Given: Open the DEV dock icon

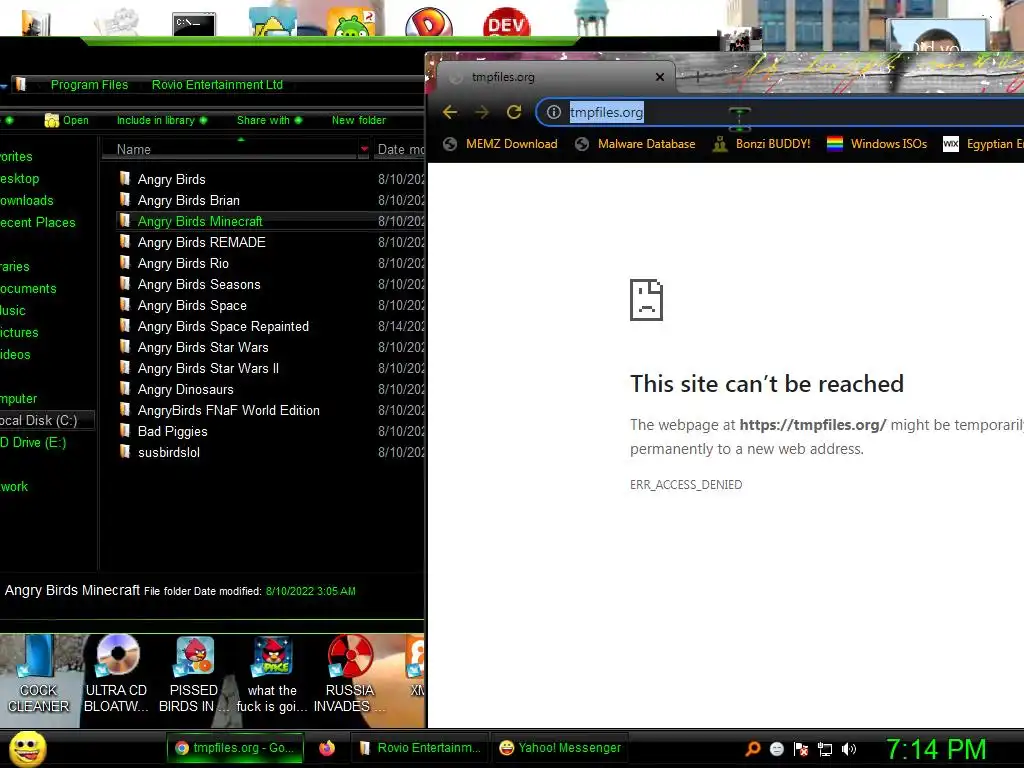Looking at the screenshot, I should (506, 24).
